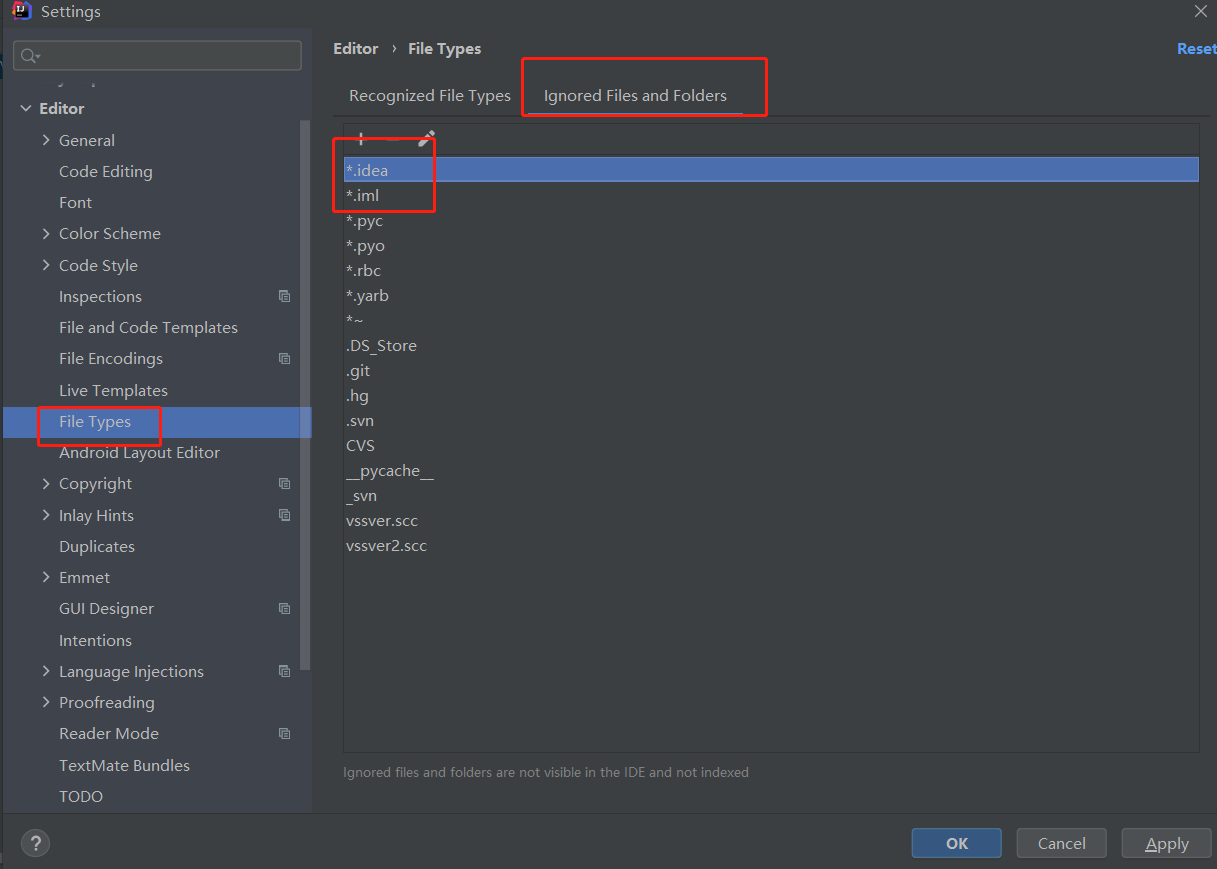Close the Settings dialog window
Image resolution: width=1217 pixels, height=869 pixels.
click(x=1200, y=11)
